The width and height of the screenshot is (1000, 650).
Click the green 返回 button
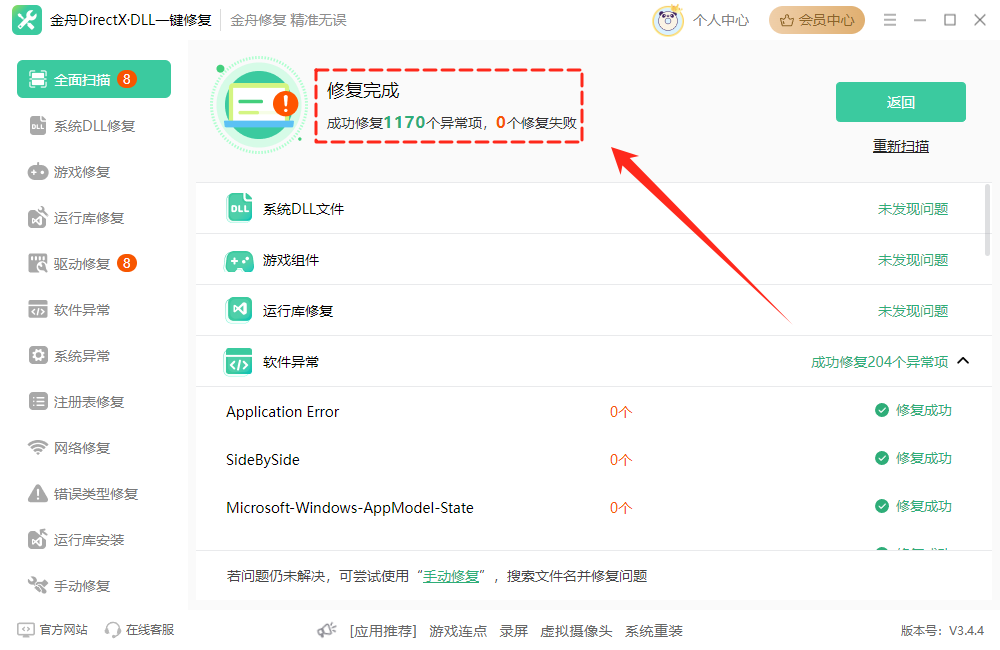pos(901,102)
